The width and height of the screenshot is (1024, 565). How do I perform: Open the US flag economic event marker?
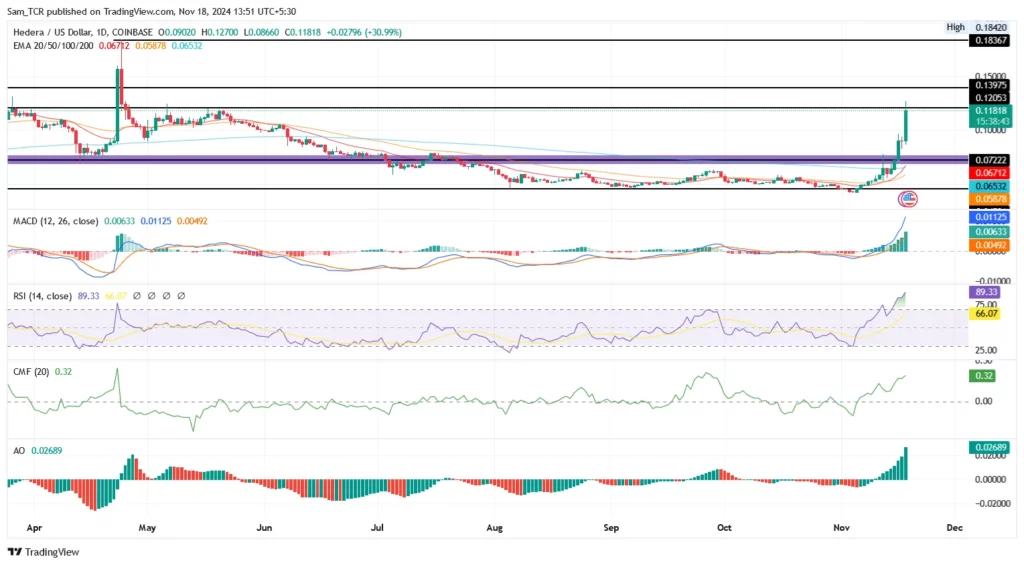coord(908,199)
